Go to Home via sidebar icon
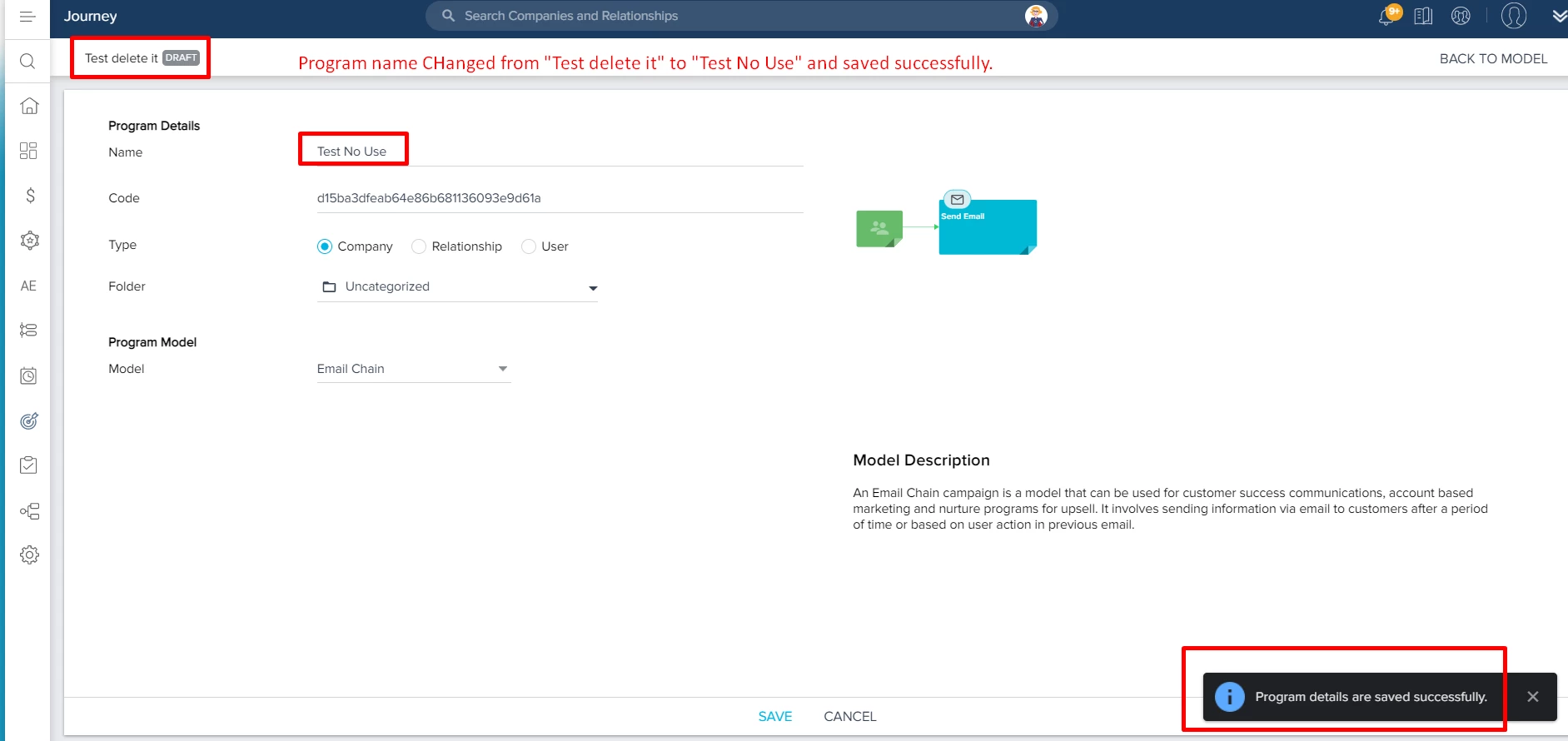 [29, 106]
